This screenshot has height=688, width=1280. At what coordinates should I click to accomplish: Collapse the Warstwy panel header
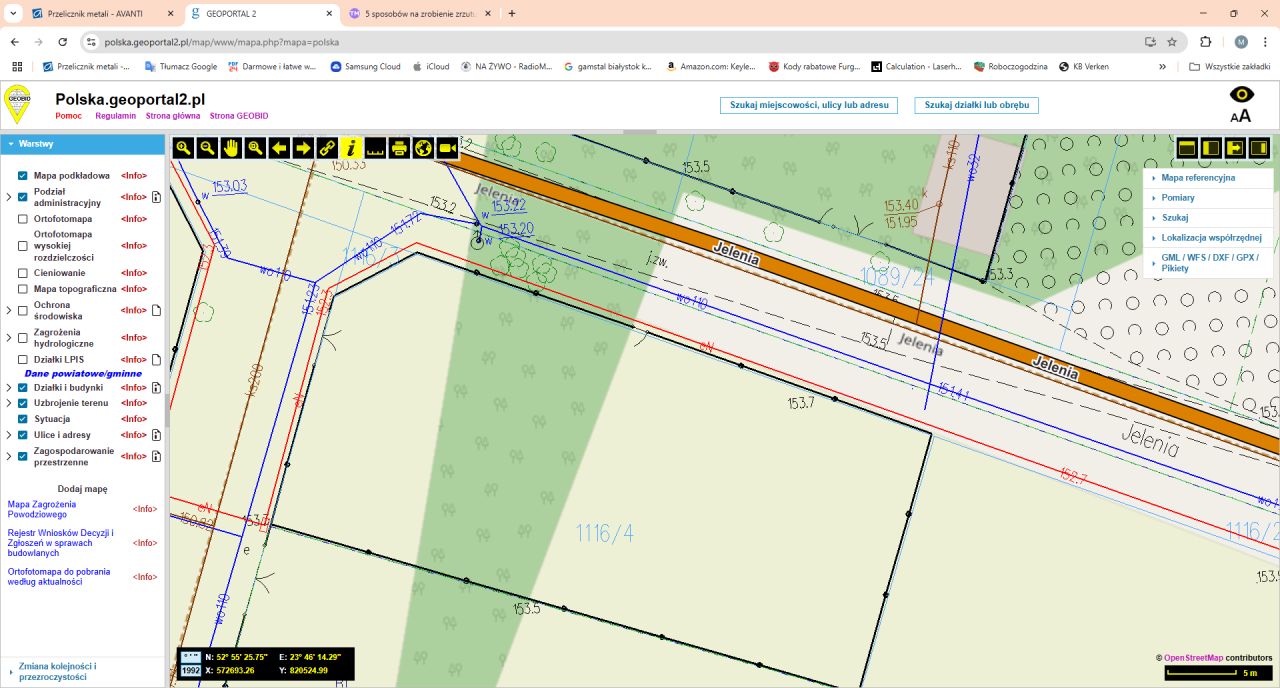82,144
